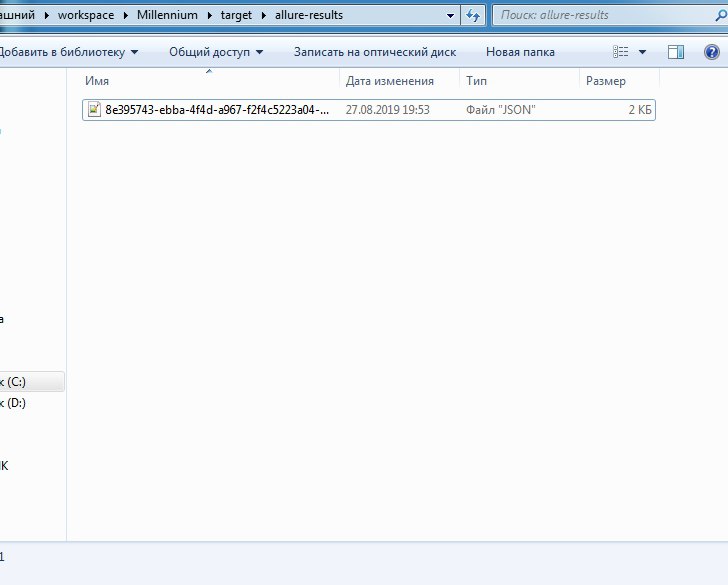Viewport: 728px width, 585px height.
Task: Expand arrow after Millennium in address bar
Action: coord(209,15)
